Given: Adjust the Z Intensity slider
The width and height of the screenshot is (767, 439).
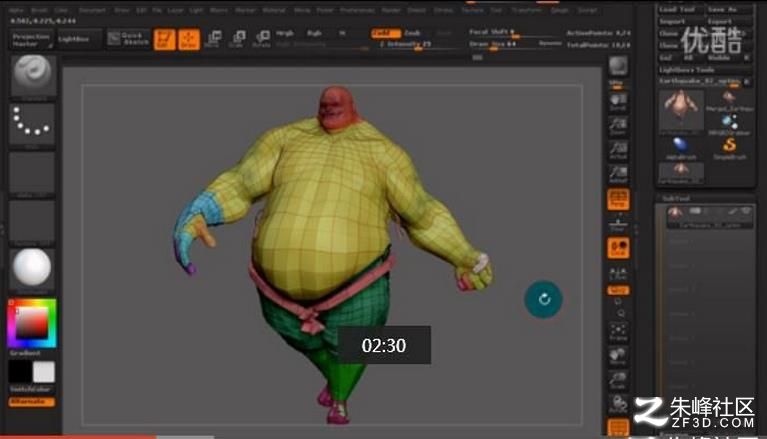Looking at the screenshot, I should [416, 44].
